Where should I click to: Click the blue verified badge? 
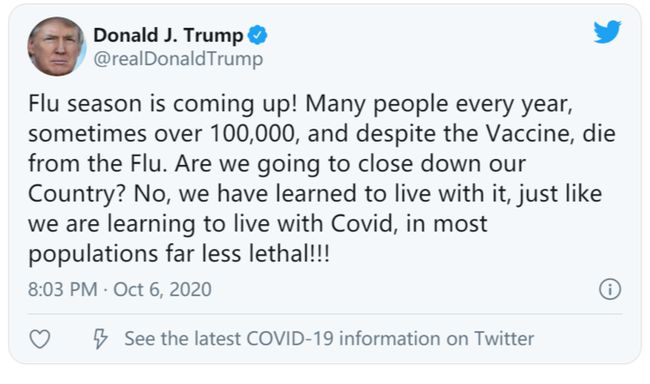click(x=257, y=35)
